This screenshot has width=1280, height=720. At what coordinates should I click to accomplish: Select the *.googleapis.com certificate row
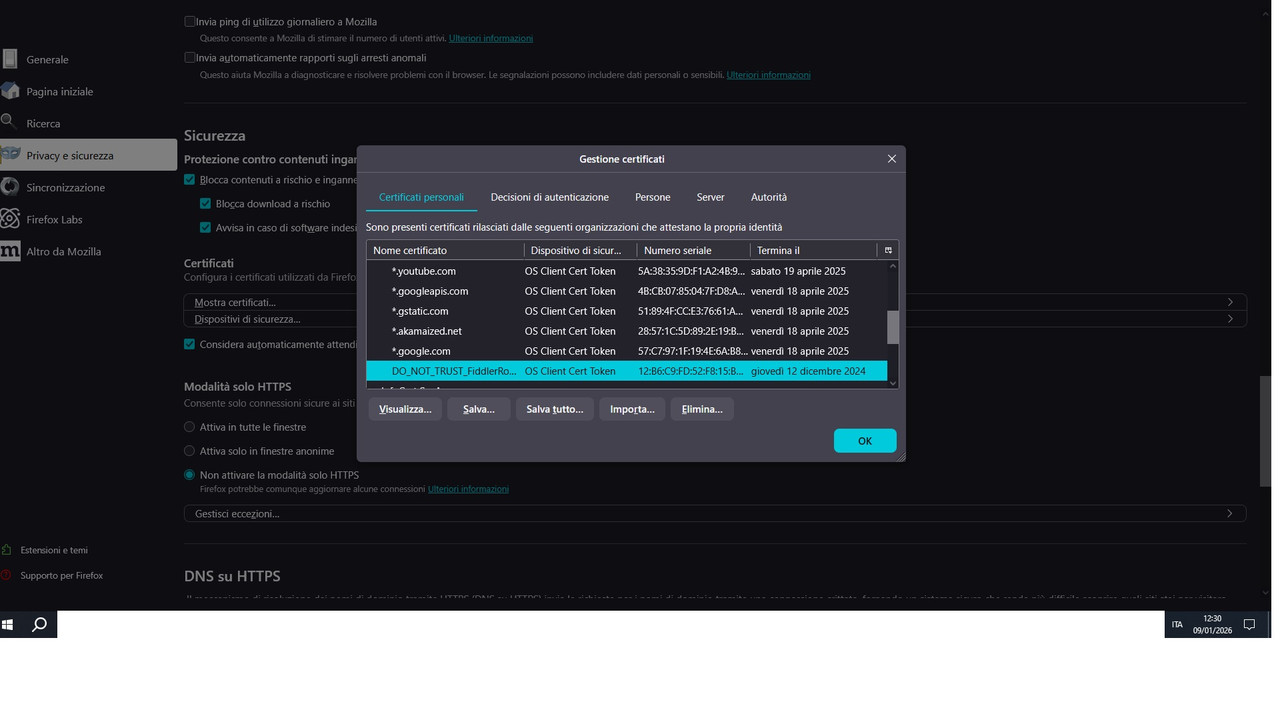(627, 291)
